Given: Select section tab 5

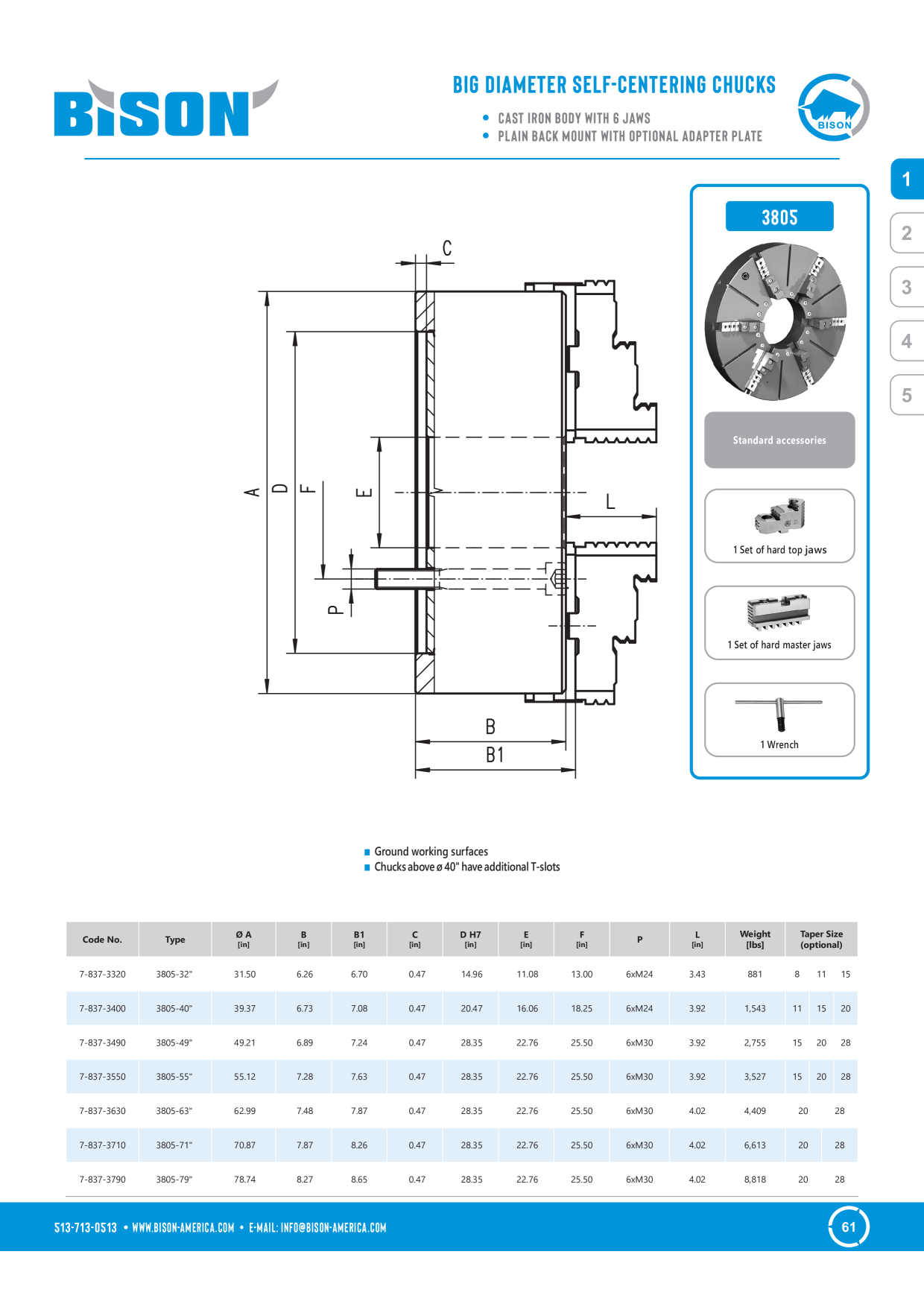Looking at the screenshot, I should [x=907, y=395].
